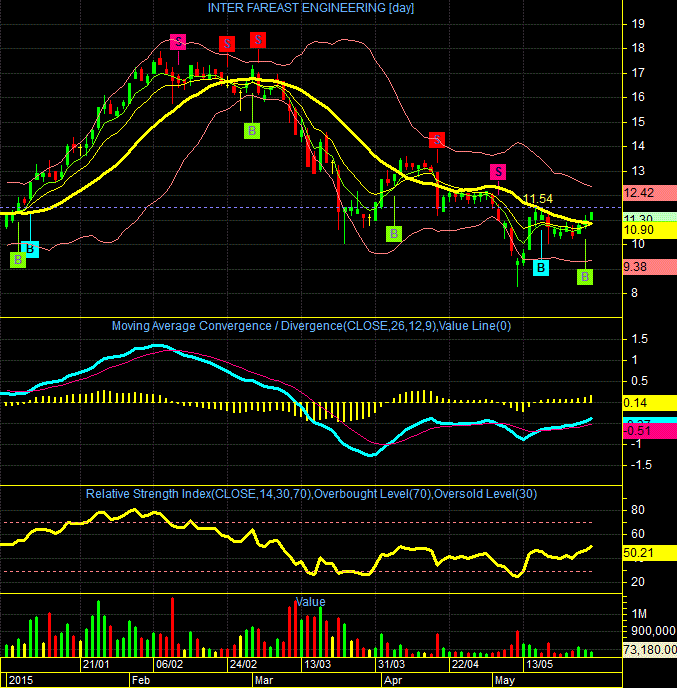Click the Moving Average Convergence / Divergence panel title
This screenshot has height=688, width=677.
[311, 326]
